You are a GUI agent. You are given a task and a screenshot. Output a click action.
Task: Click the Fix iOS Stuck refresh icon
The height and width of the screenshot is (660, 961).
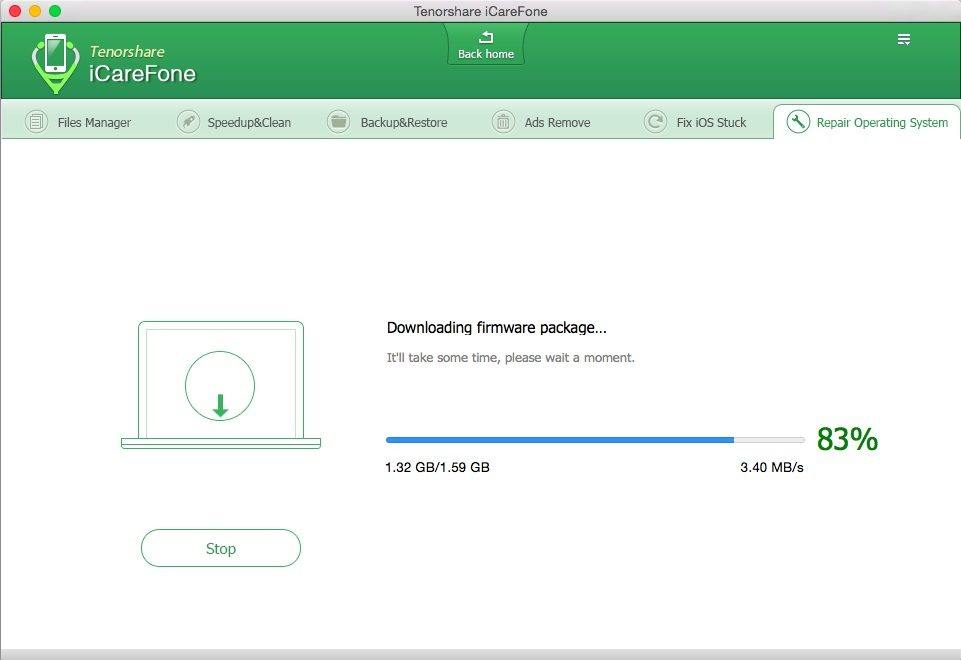[x=655, y=122]
